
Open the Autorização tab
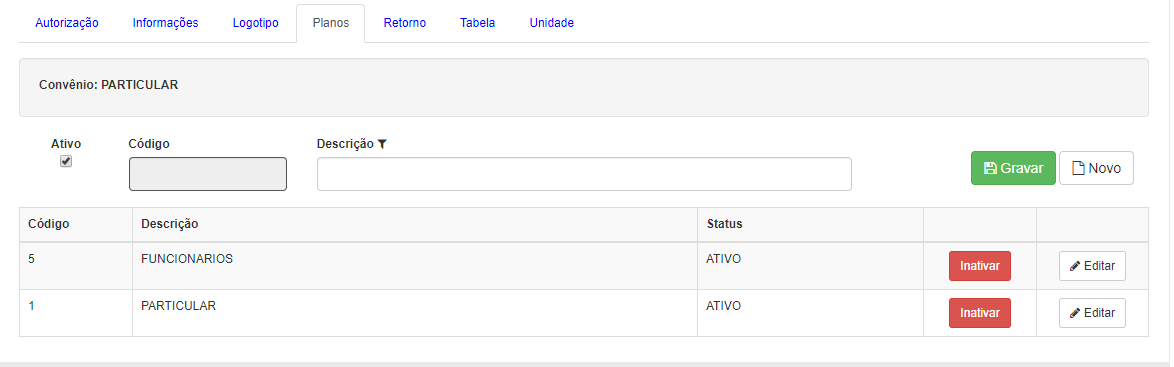pyautogui.click(x=67, y=23)
